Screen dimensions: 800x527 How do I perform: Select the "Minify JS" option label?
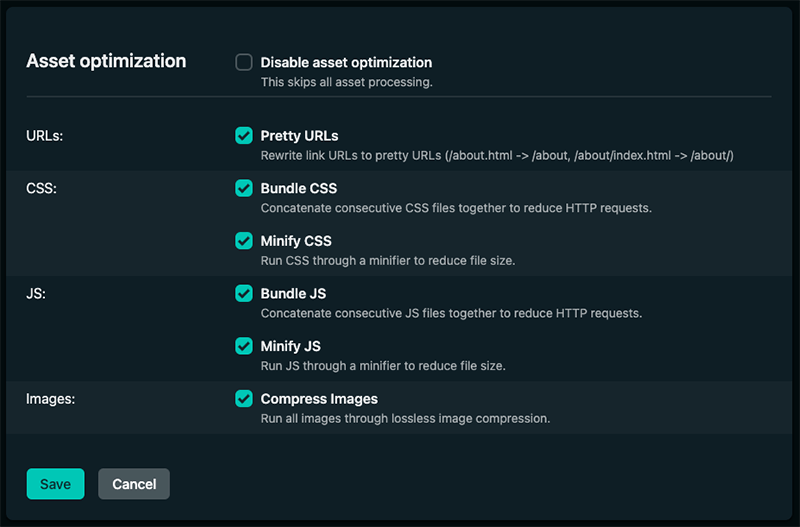290,346
